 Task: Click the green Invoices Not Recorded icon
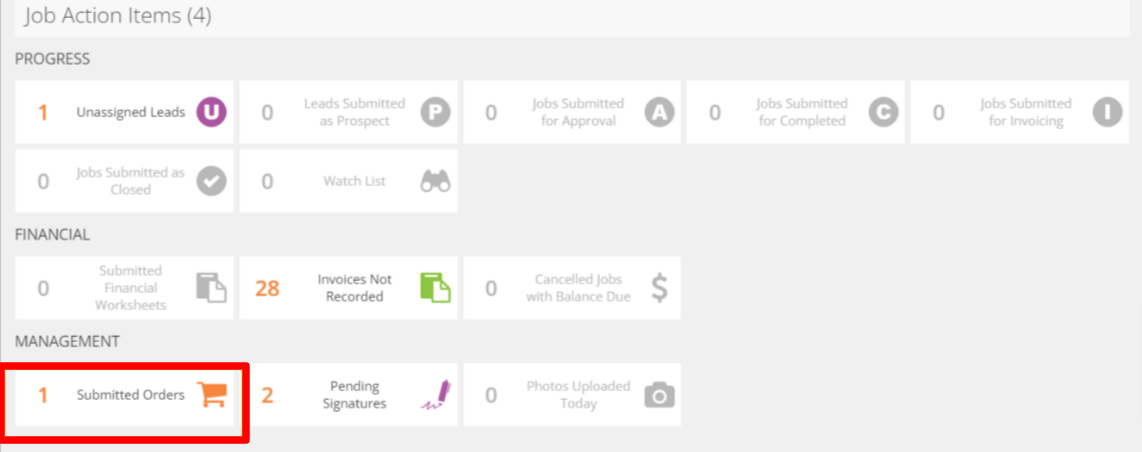coord(436,288)
